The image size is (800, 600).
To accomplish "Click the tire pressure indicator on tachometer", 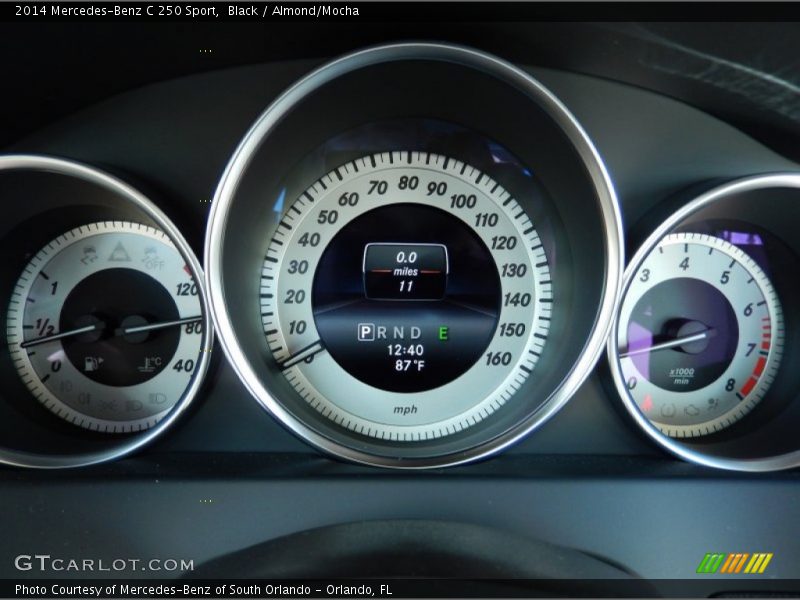I will (x=668, y=409).
